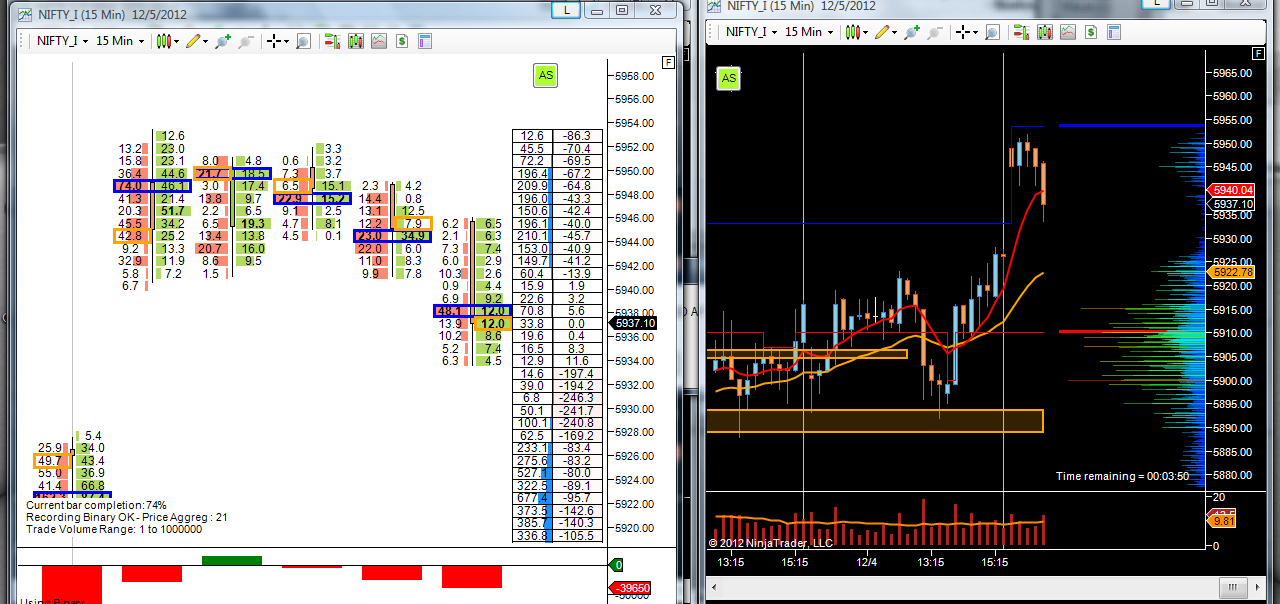Open Chart Trader icon in left window toolbar
Screen dimensions: 1280x604
tap(331, 41)
